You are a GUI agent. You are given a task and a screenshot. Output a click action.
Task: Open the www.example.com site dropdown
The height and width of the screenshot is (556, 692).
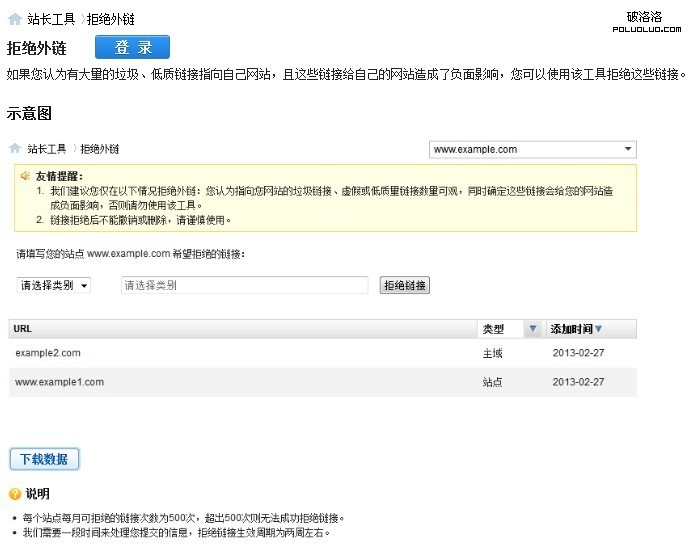point(532,150)
